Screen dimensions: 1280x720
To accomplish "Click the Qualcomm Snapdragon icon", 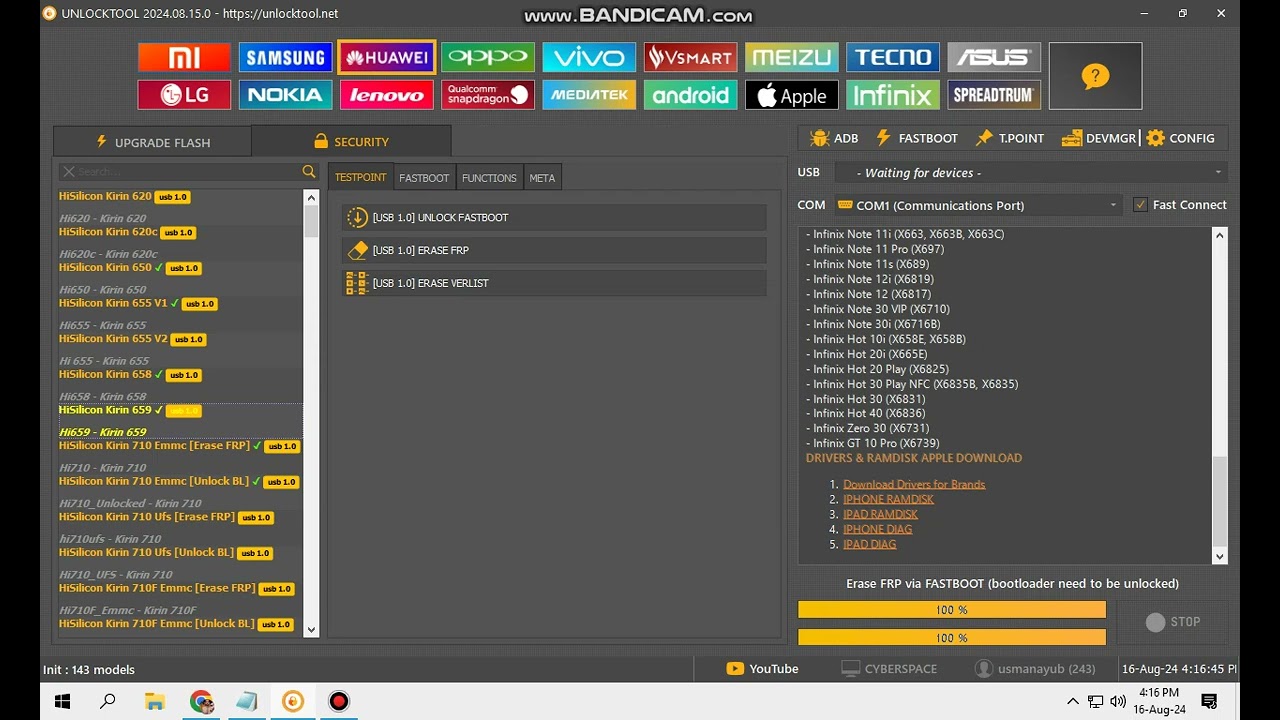I will [x=487, y=95].
